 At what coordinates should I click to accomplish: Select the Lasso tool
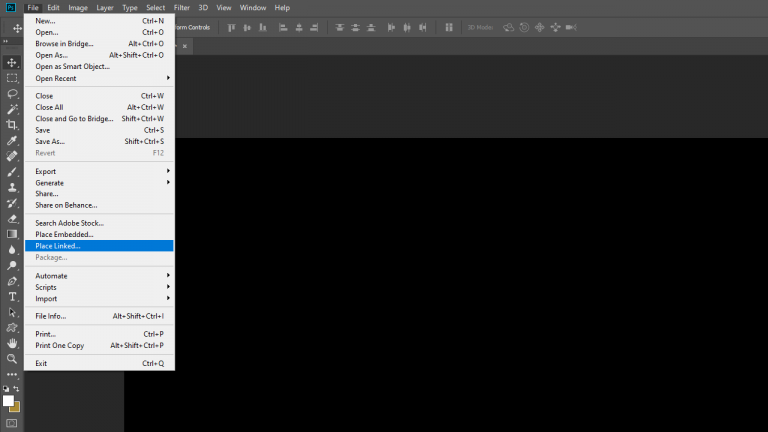click(x=12, y=94)
